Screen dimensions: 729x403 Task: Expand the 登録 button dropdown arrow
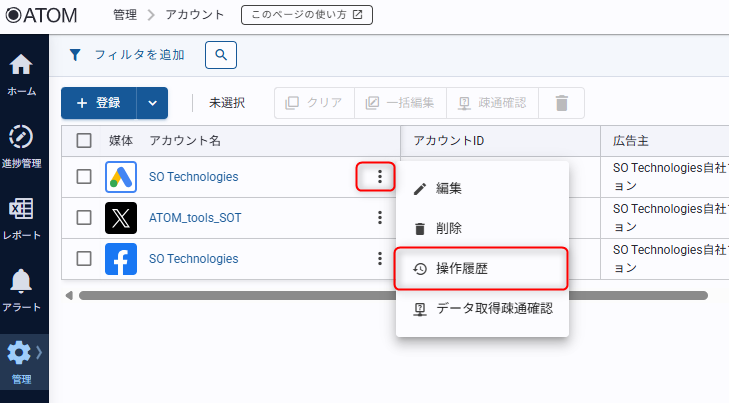pyautogui.click(x=152, y=103)
